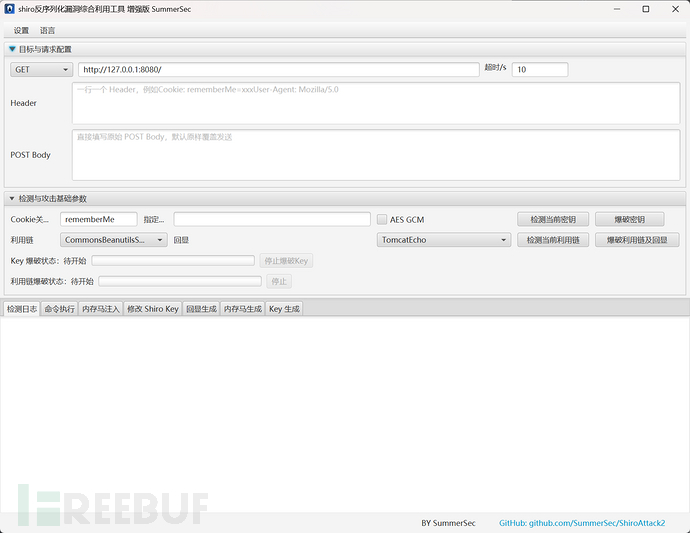
Task: Switch to the 修改 Shiro Key tab
Action: click(153, 309)
